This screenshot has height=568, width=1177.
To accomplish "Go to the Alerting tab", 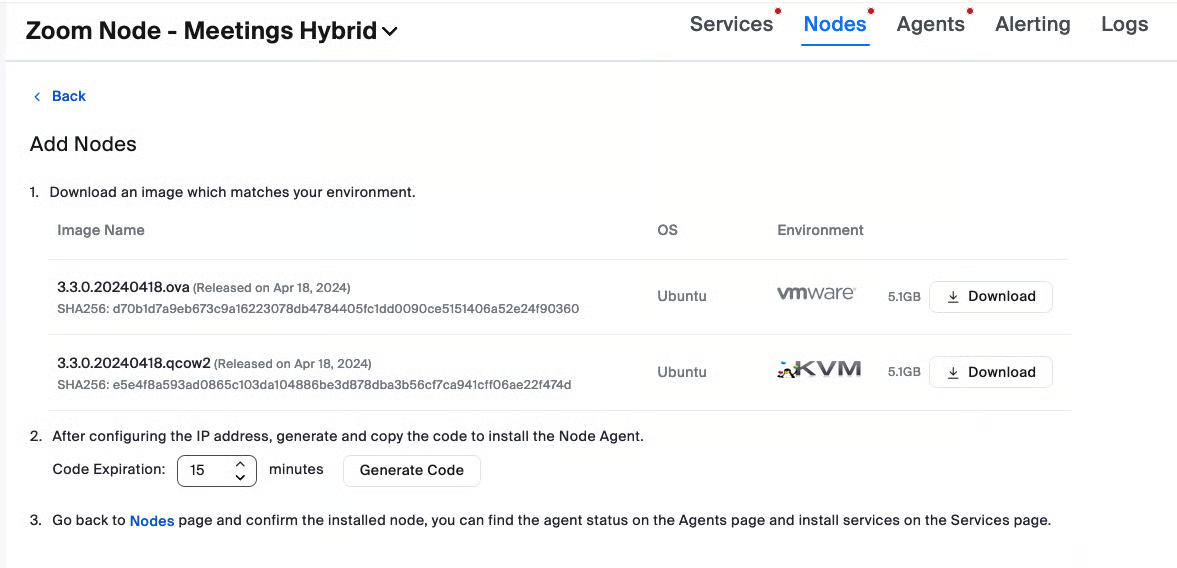I will coord(1032,24).
